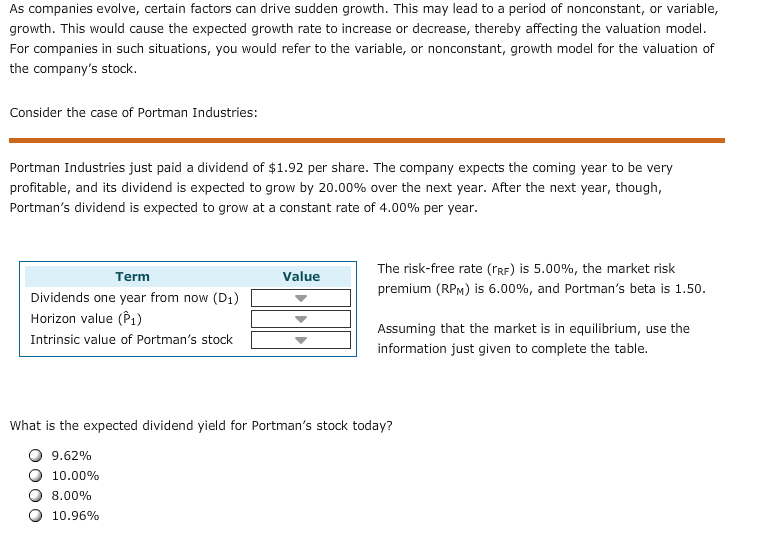Click the Assuming the market is in equilibrium text
This screenshot has width=773, height=549.
533,339
